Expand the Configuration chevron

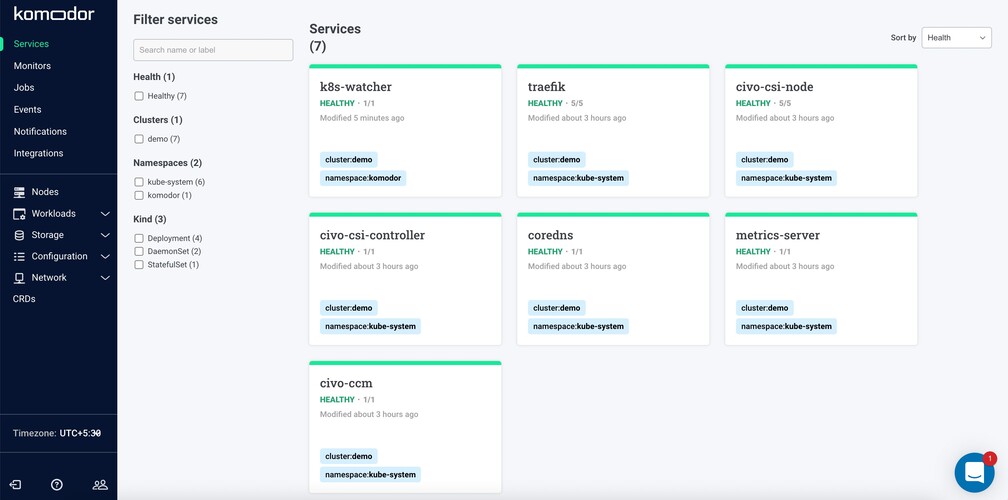coord(105,256)
